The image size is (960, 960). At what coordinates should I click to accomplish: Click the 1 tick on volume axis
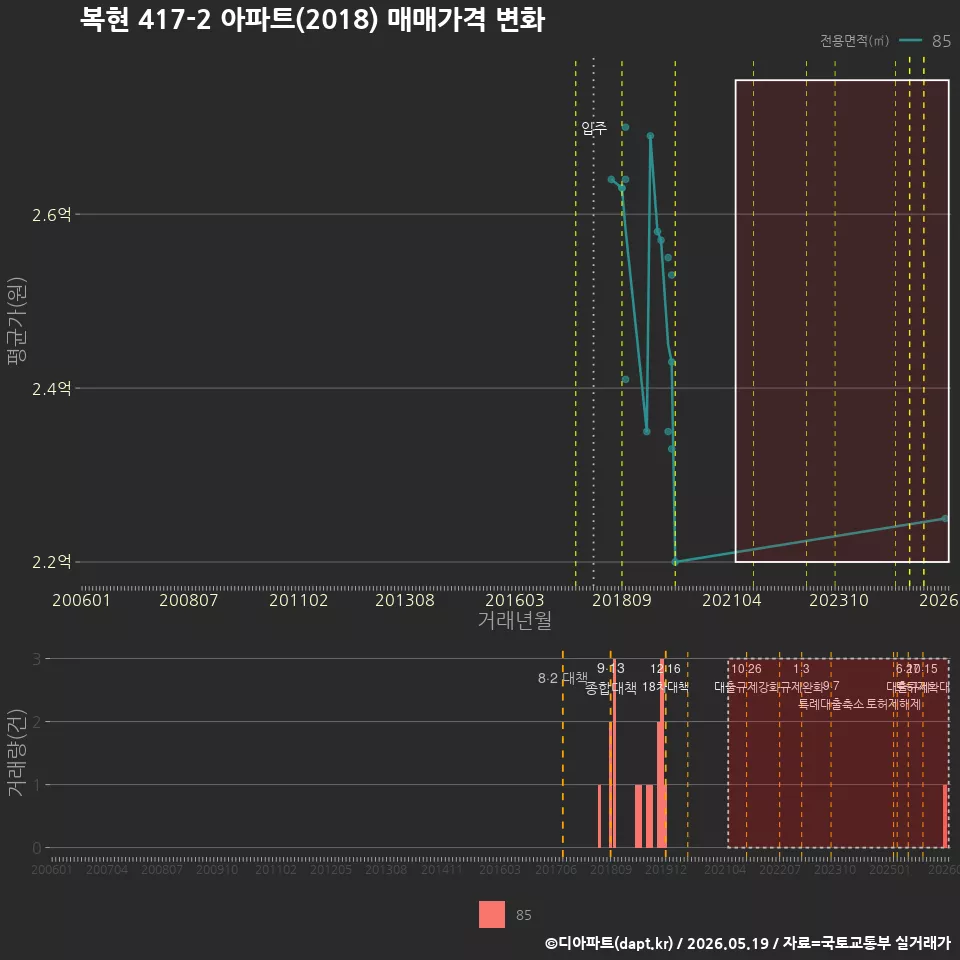tap(37, 785)
